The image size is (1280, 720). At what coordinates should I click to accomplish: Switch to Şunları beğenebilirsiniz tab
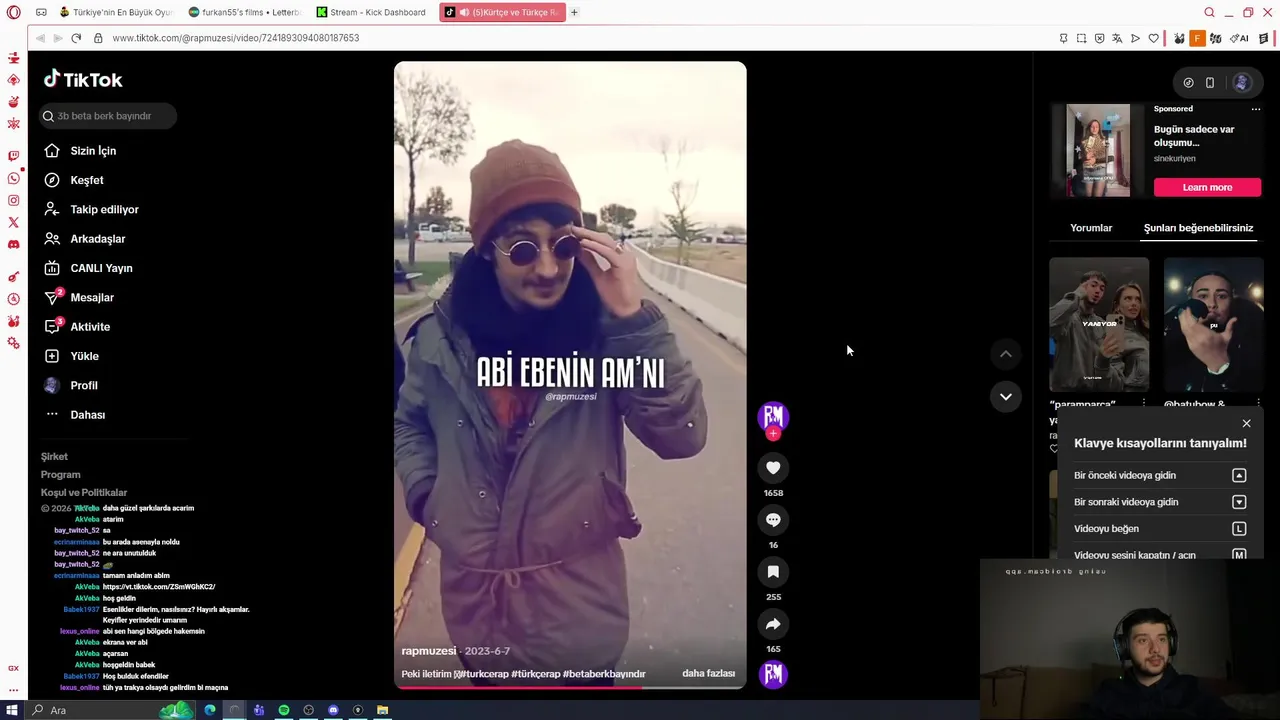1198,228
